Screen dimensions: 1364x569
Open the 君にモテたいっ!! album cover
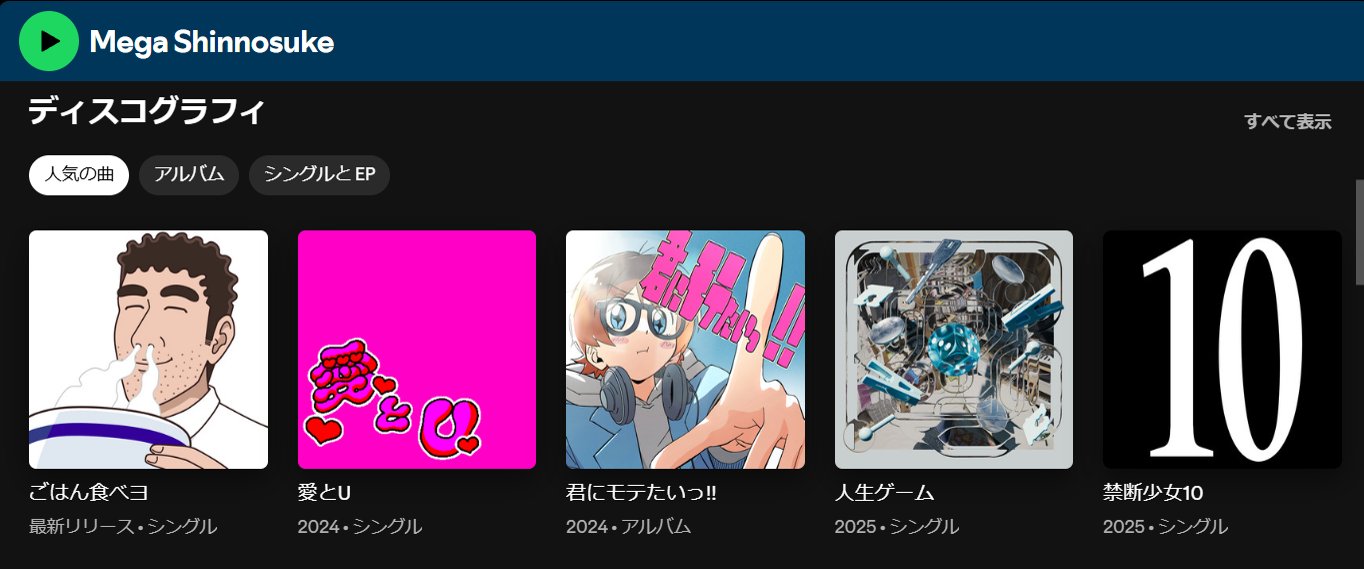pyautogui.click(x=685, y=350)
